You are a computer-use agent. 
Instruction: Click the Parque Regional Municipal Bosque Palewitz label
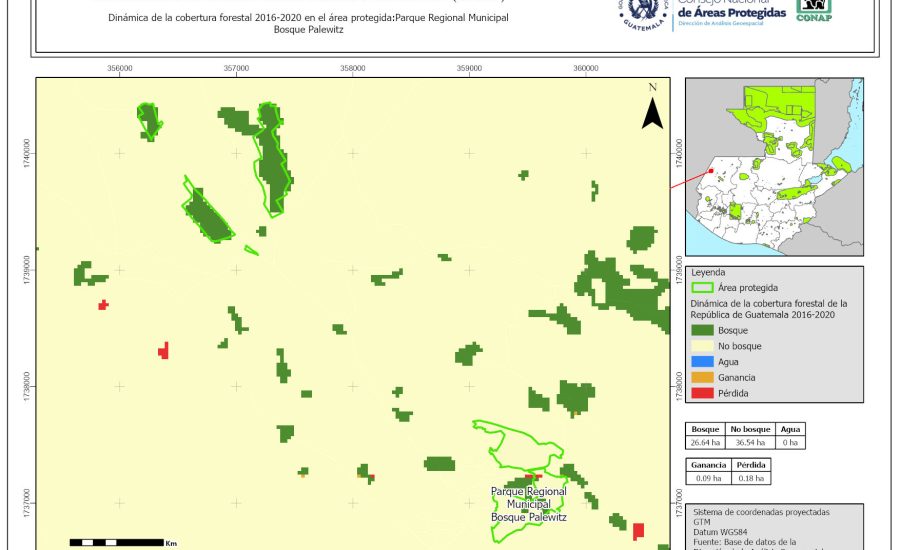(528, 504)
